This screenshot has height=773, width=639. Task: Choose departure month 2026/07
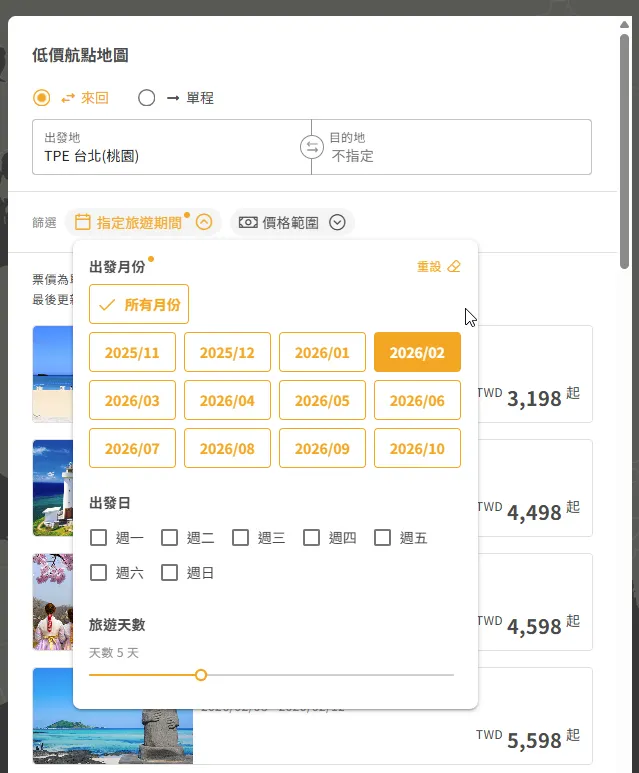pyautogui.click(x=132, y=448)
